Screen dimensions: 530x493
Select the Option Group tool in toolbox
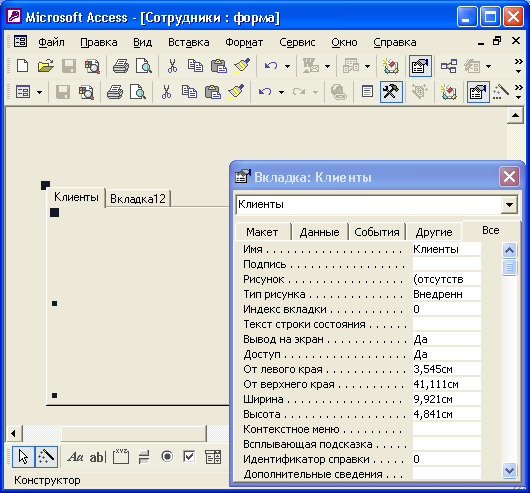[x=121, y=457]
